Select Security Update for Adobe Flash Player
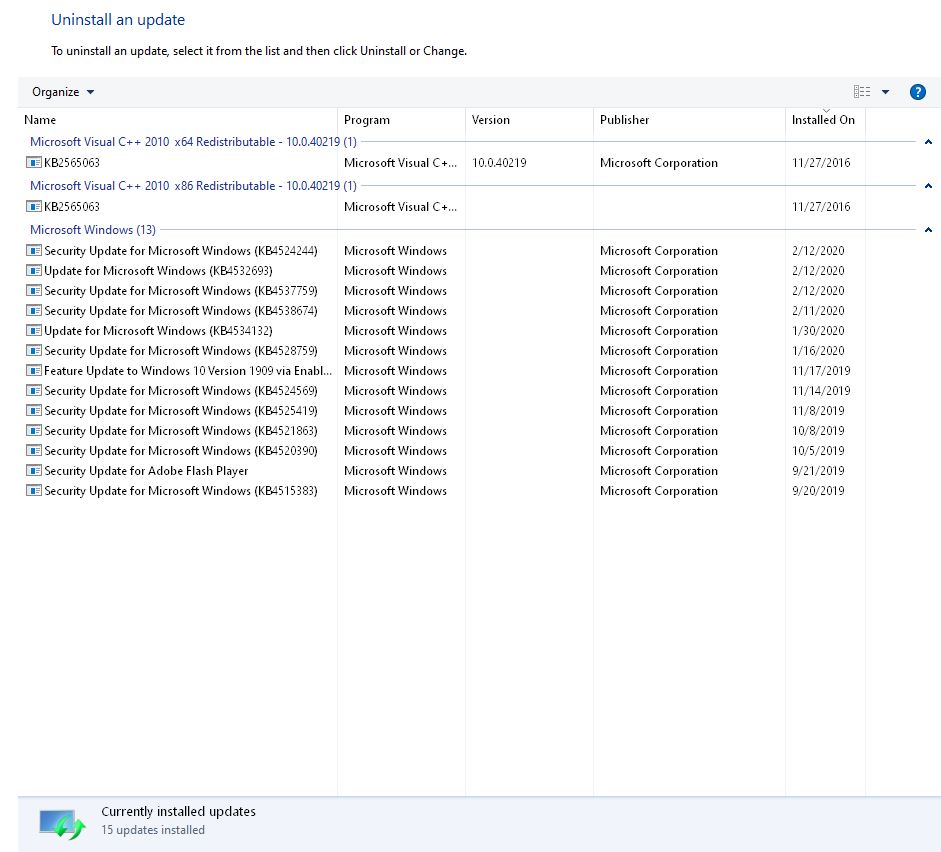This screenshot has height=852, width=941. pyautogui.click(x=146, y=470)
